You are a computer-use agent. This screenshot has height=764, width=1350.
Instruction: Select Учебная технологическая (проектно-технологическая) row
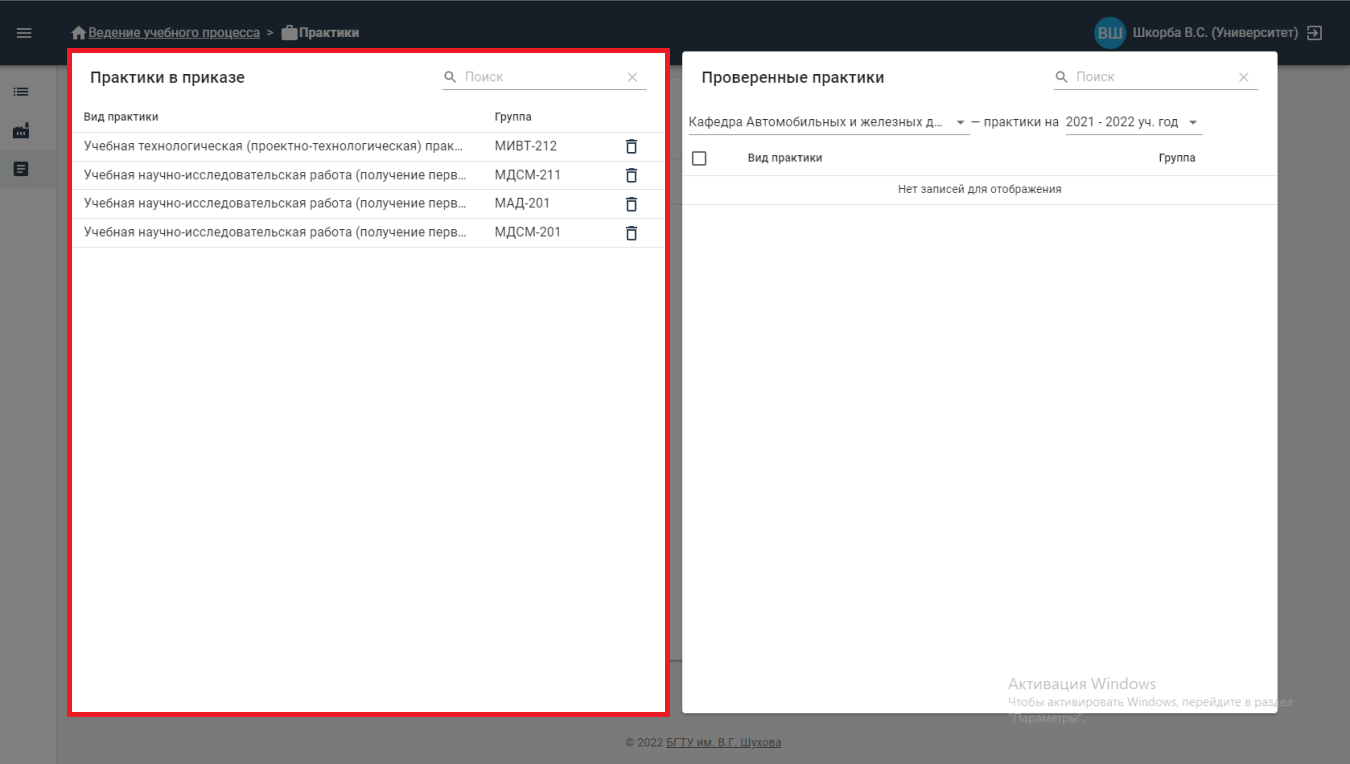(368, 146)
